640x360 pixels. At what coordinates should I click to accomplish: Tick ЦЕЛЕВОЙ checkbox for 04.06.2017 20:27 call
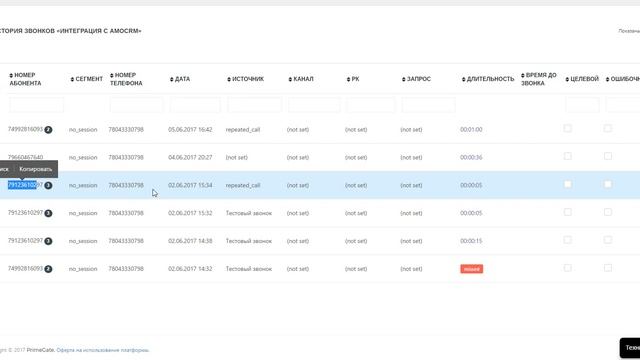[x=567, y=156]
